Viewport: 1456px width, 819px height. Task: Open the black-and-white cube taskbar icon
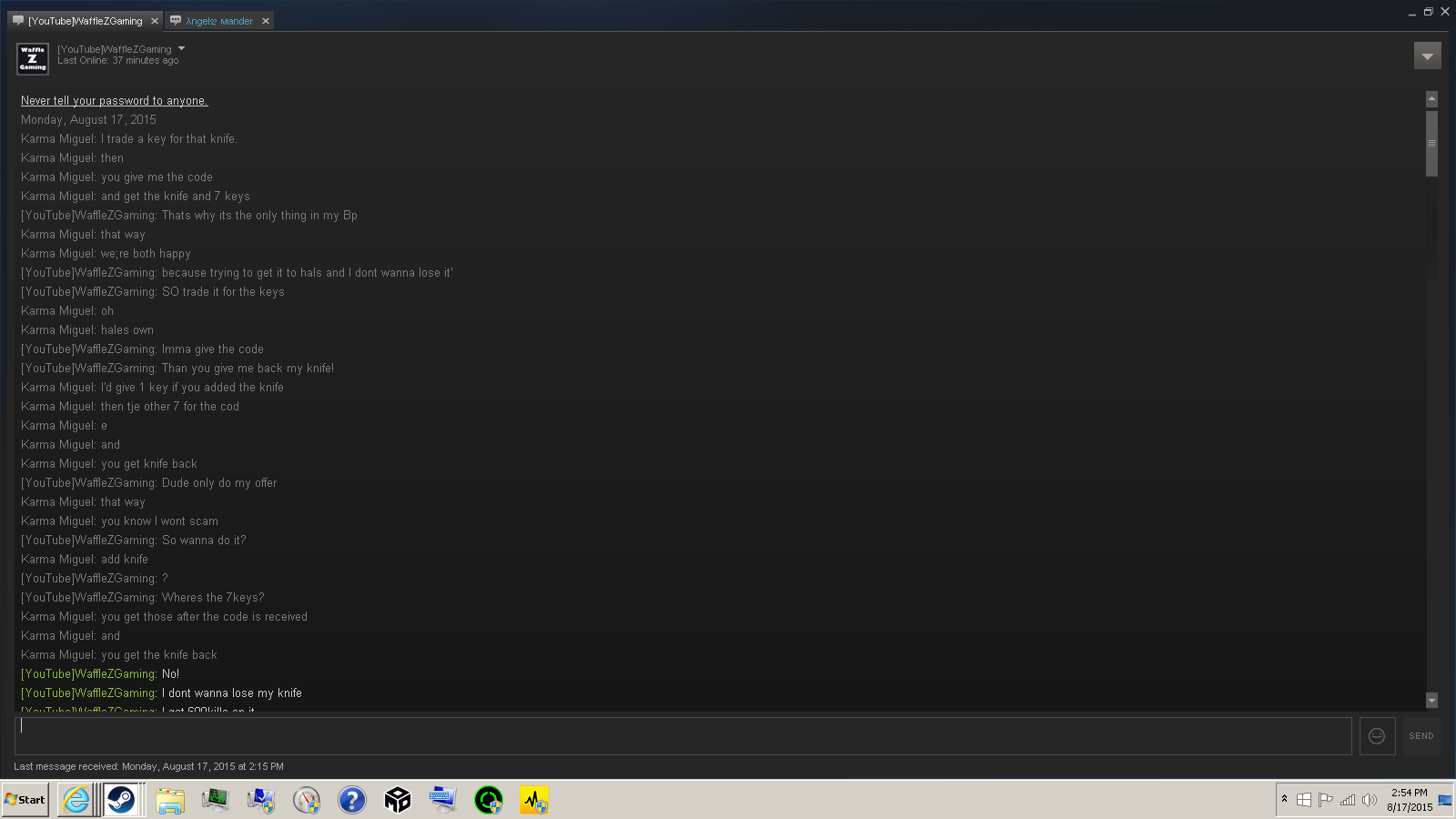398,800
